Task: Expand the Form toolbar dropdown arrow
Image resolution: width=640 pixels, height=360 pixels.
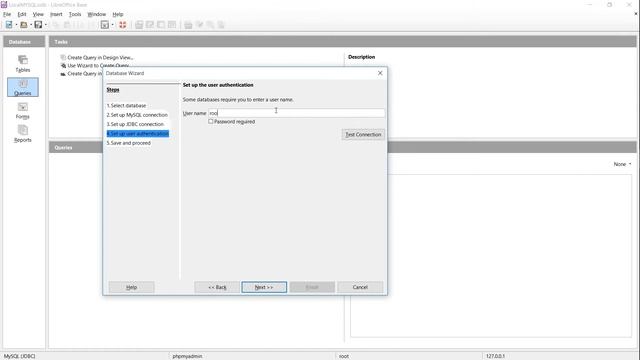Action: click(113, 25)
